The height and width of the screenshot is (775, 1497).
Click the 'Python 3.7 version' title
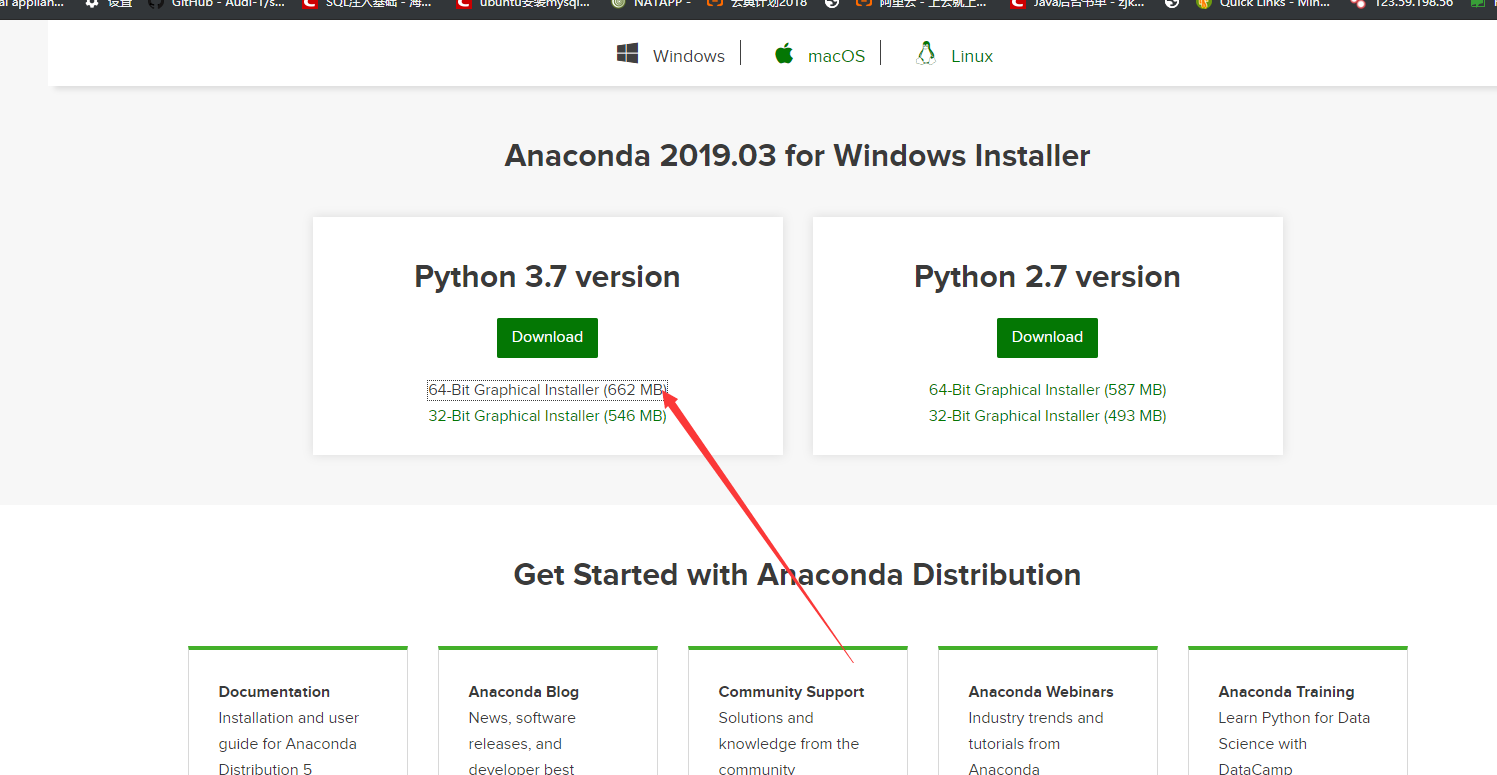[547, 277]
